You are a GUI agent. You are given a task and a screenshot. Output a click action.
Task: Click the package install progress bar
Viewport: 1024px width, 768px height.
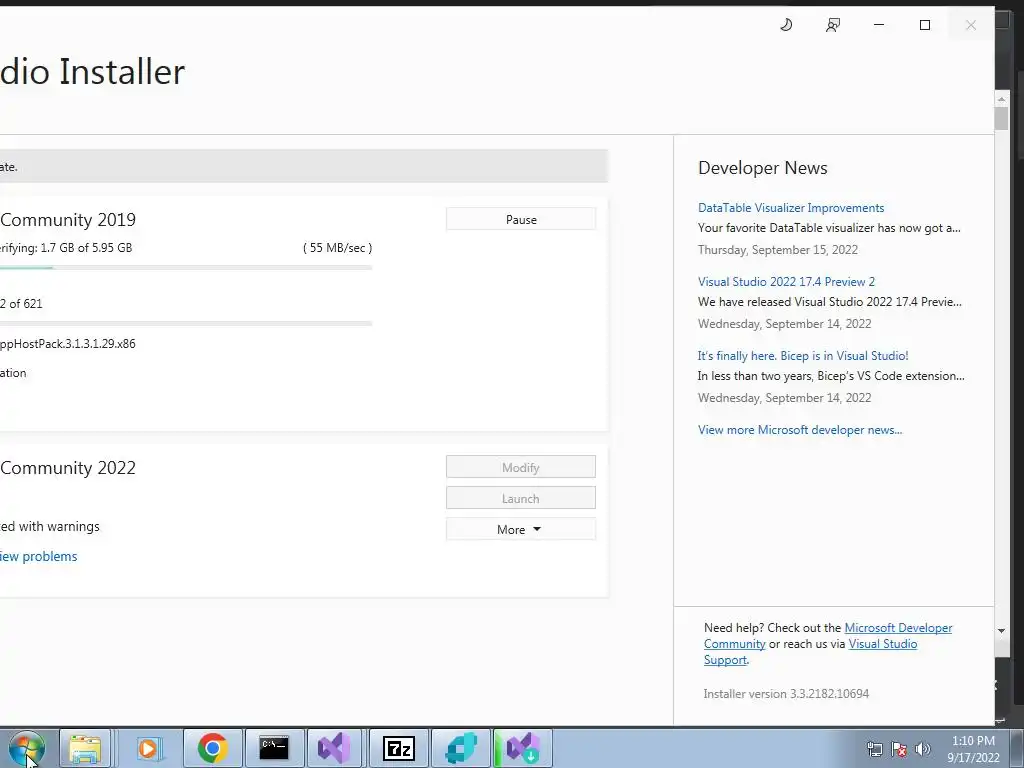click(x=186, y=323)
